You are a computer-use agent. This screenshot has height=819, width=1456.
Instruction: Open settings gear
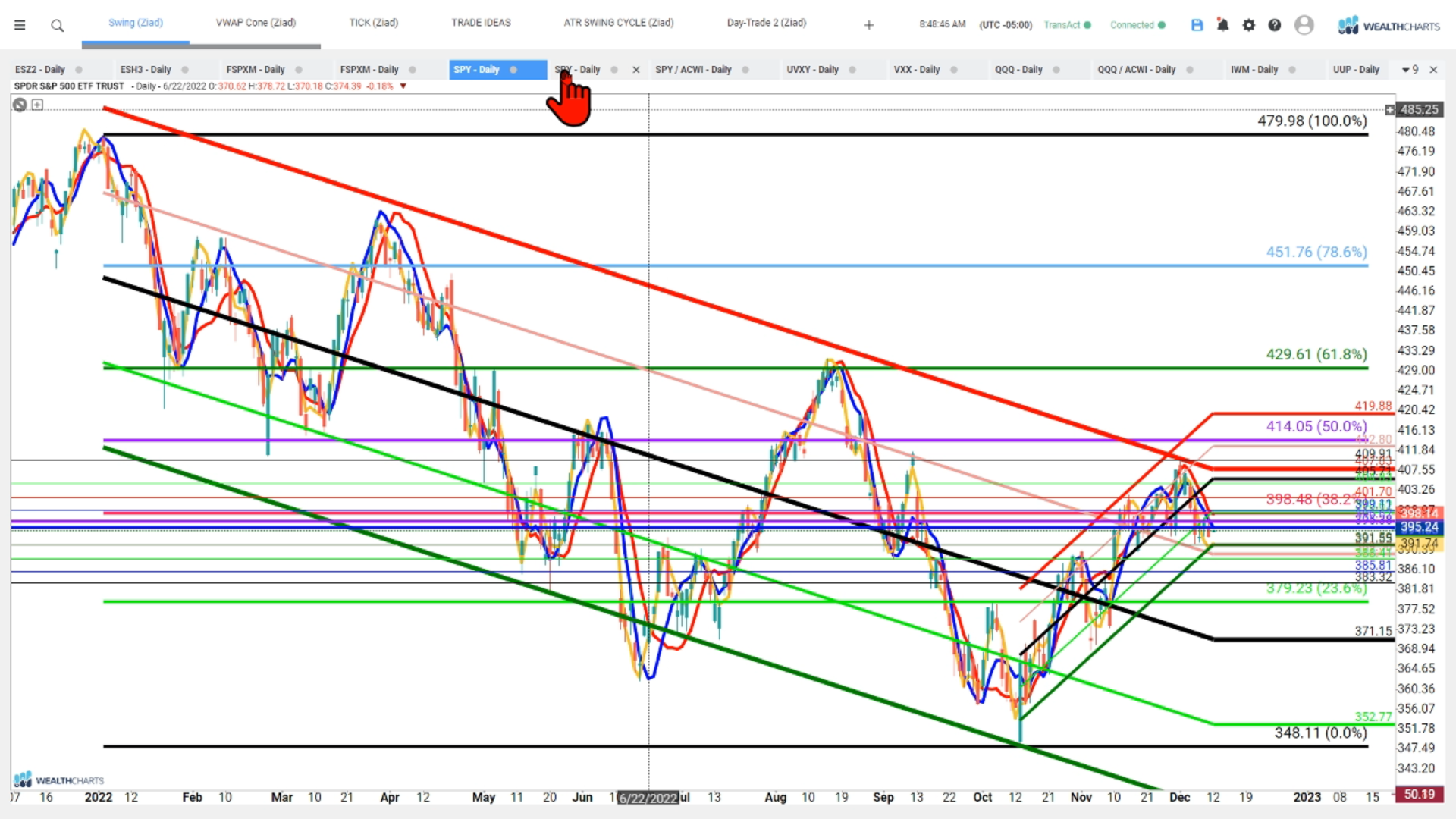pyautogui.click(x=1249, y=25)
